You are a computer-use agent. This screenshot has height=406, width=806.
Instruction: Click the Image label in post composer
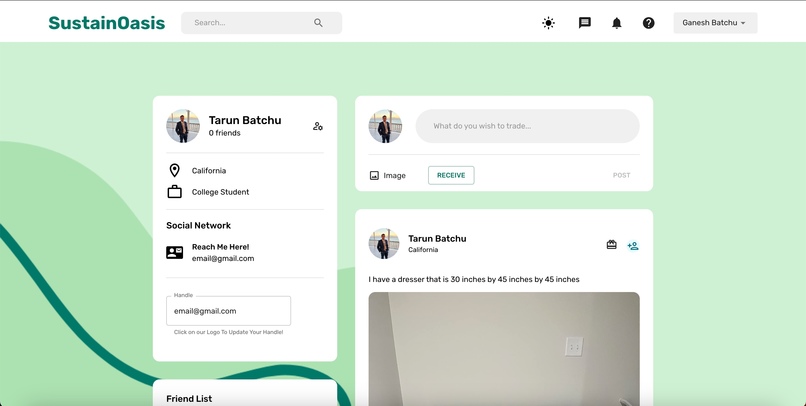(x=395, y=176)
